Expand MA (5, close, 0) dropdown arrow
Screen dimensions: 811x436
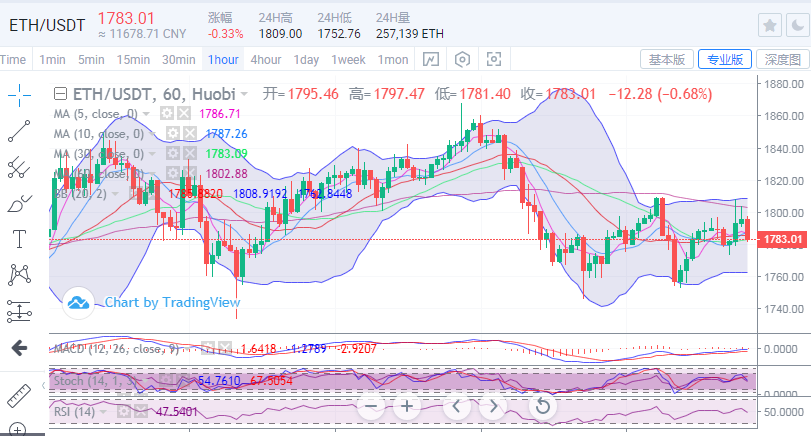click(x=146, y=114)
